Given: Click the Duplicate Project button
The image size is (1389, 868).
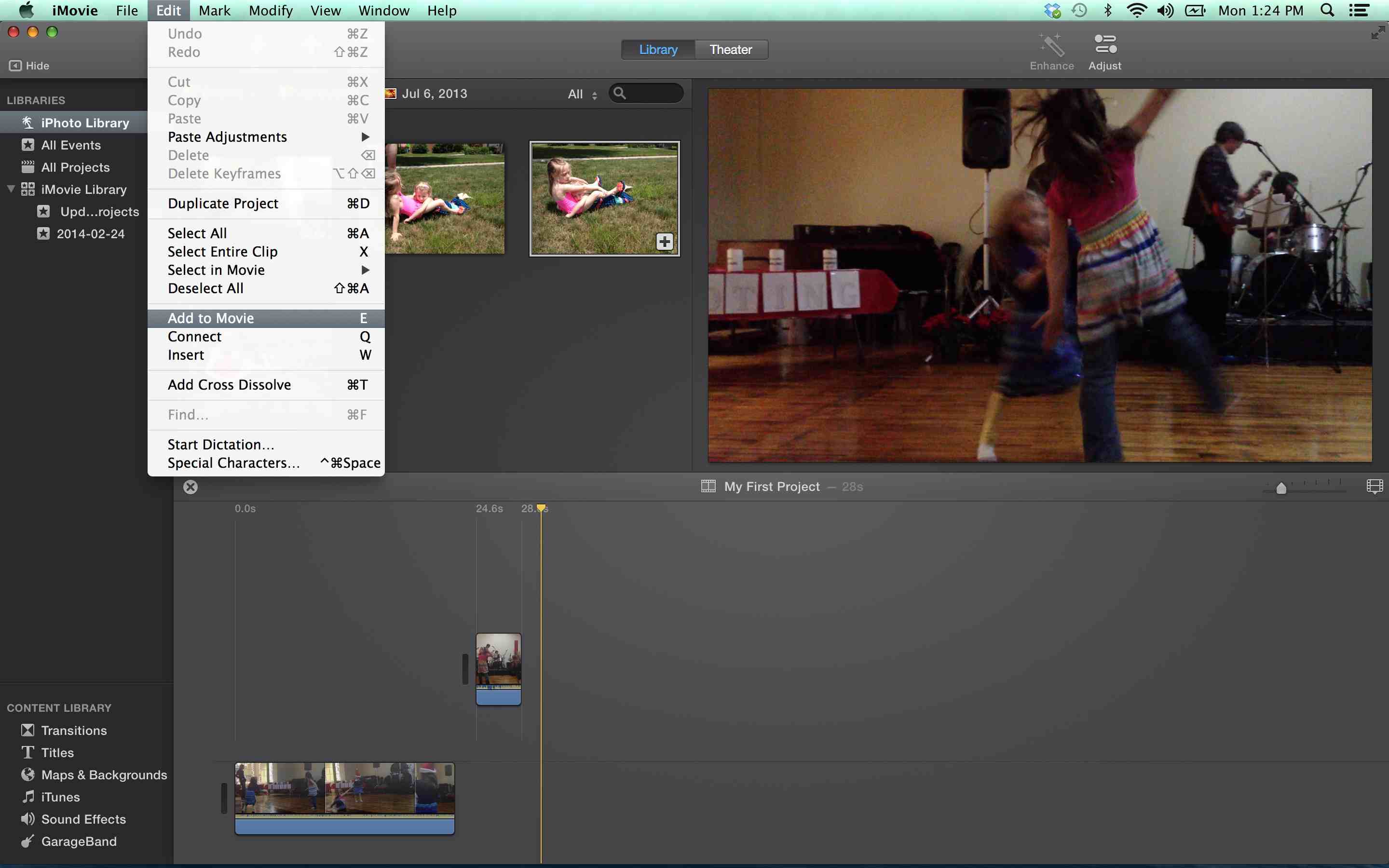Looking at the screenshot, I should 223,203.
